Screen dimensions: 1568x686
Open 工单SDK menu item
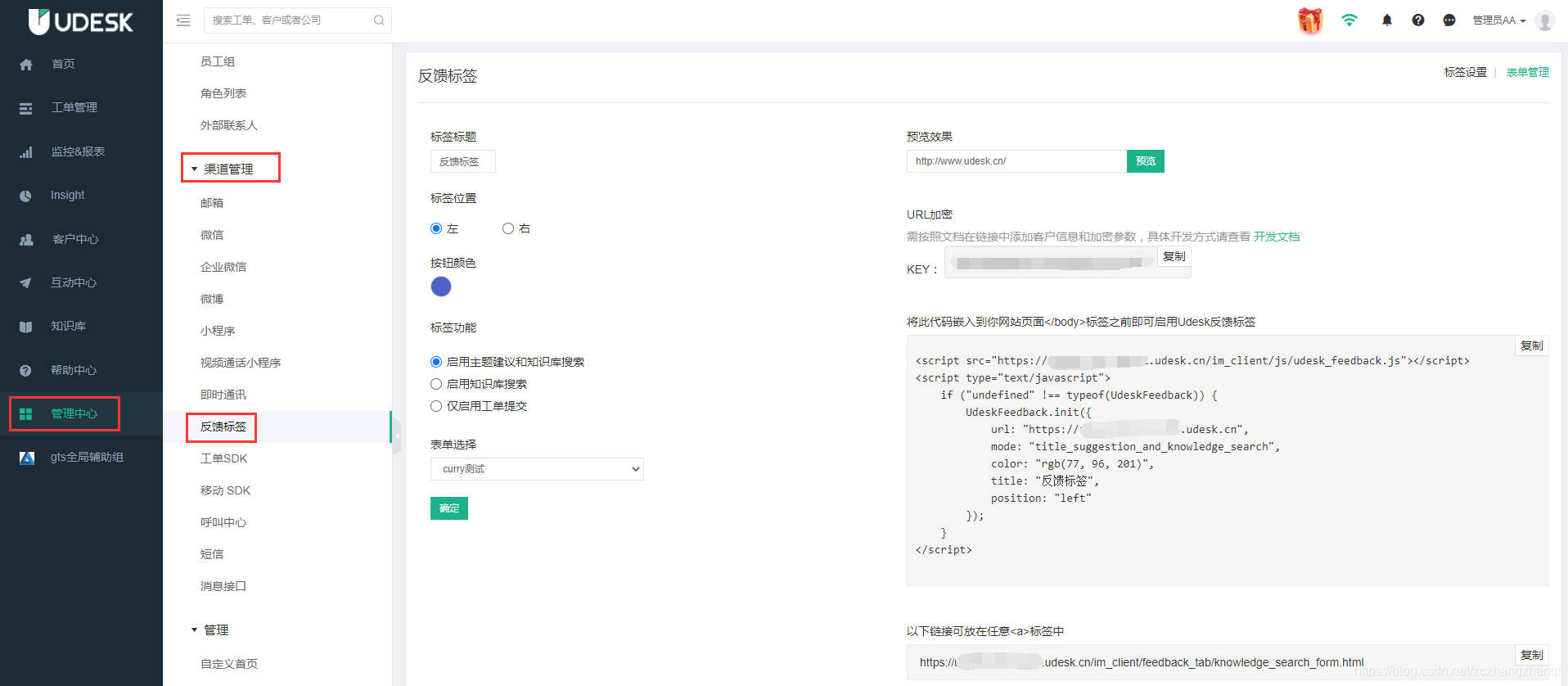[223, 458]
